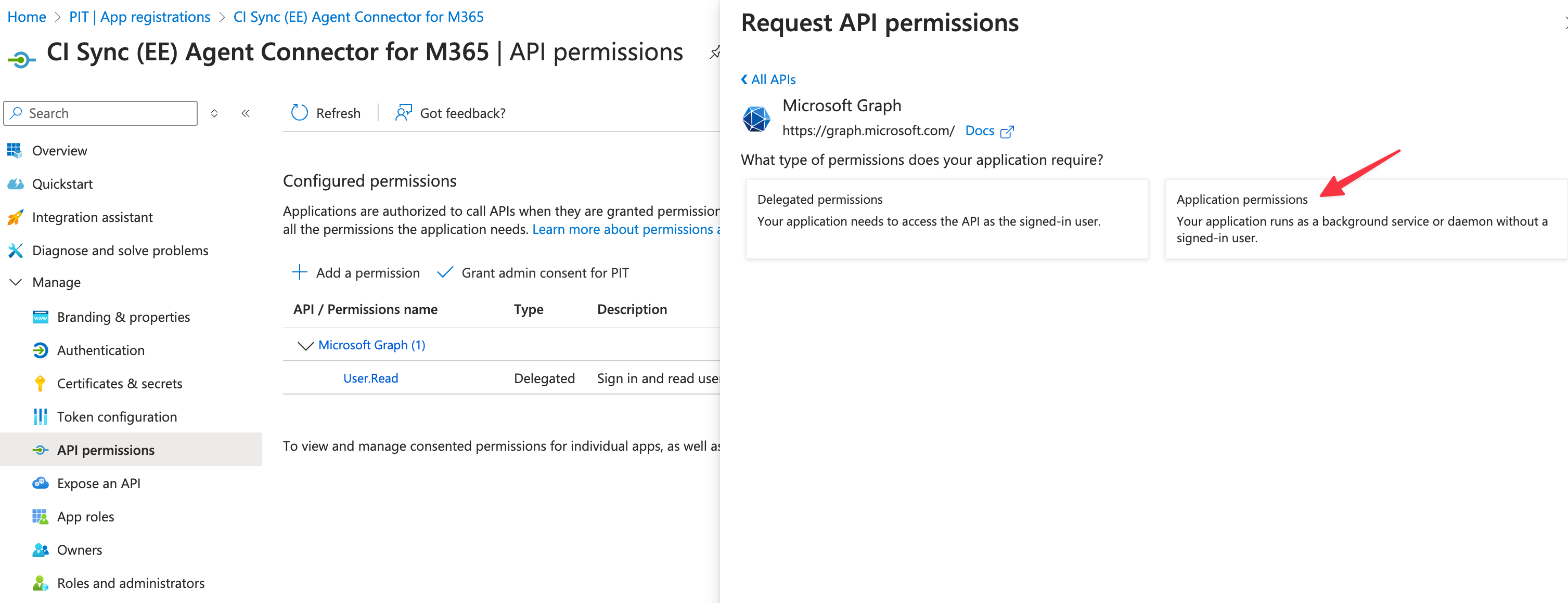
Task: Click the Description column header
Action: click(x=632, y=309)
